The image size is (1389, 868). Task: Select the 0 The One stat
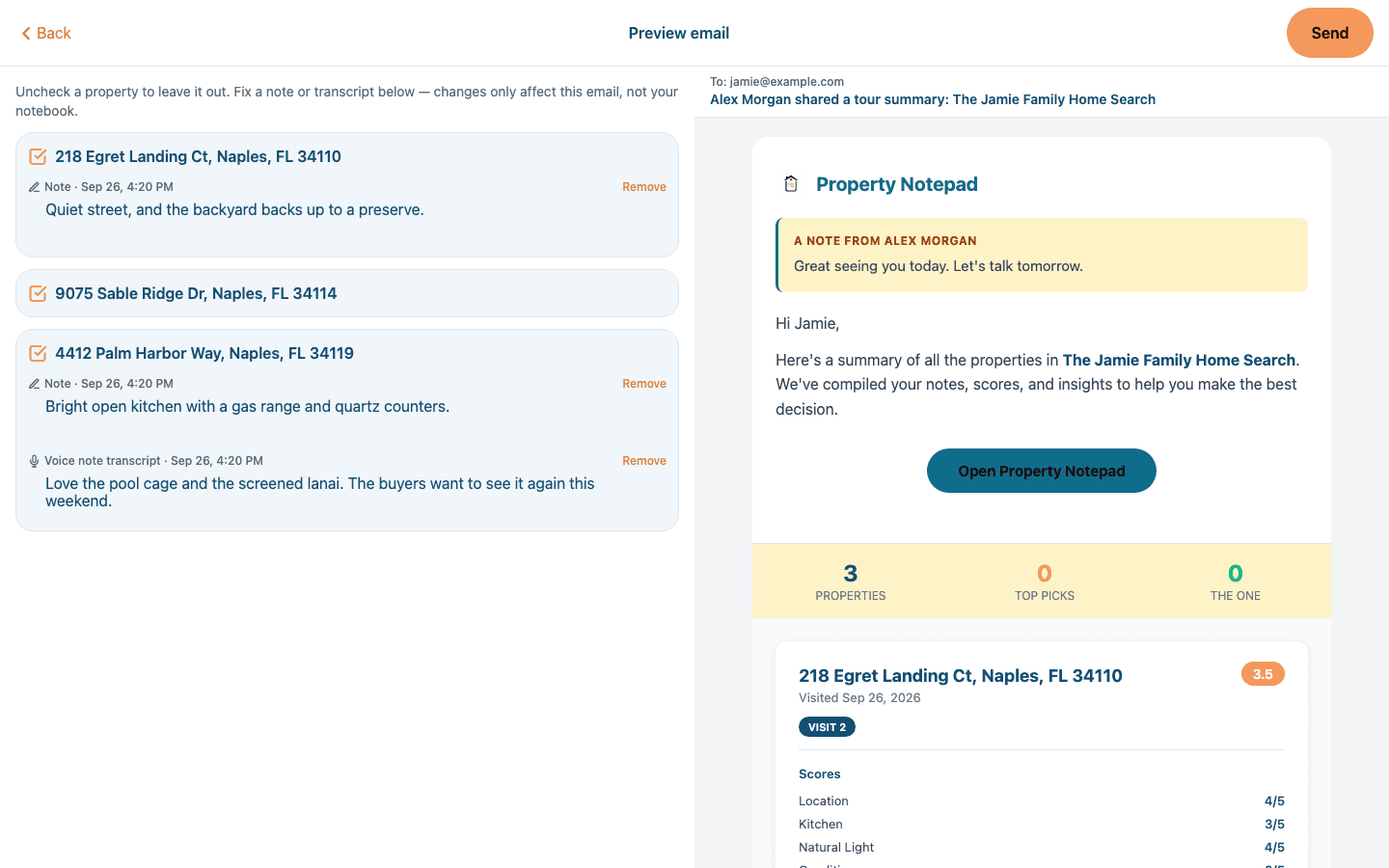pos(1236,582)
